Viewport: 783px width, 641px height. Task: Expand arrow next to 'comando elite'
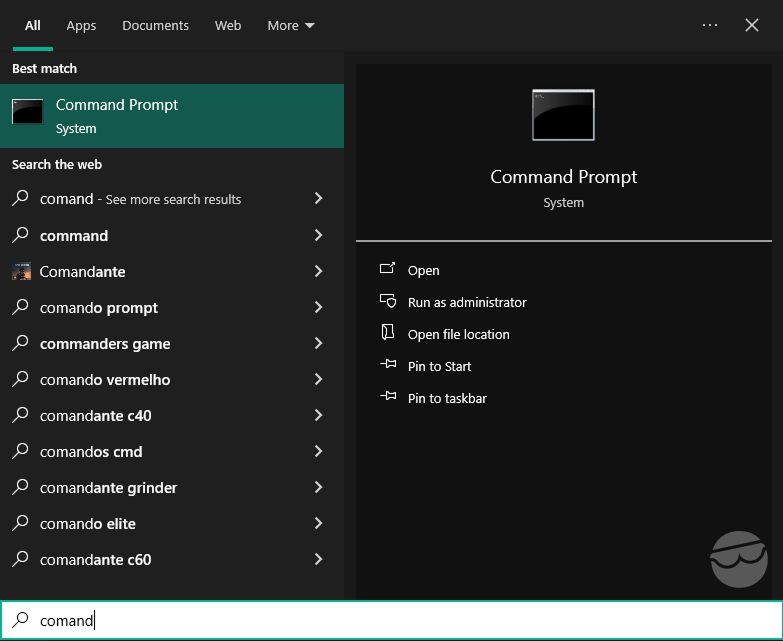pos(319,522)
